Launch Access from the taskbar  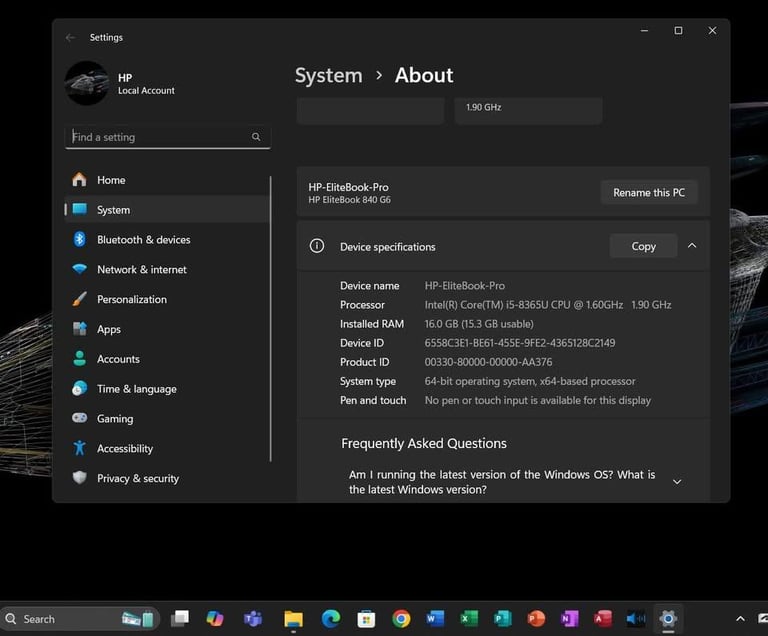[603, 618]
